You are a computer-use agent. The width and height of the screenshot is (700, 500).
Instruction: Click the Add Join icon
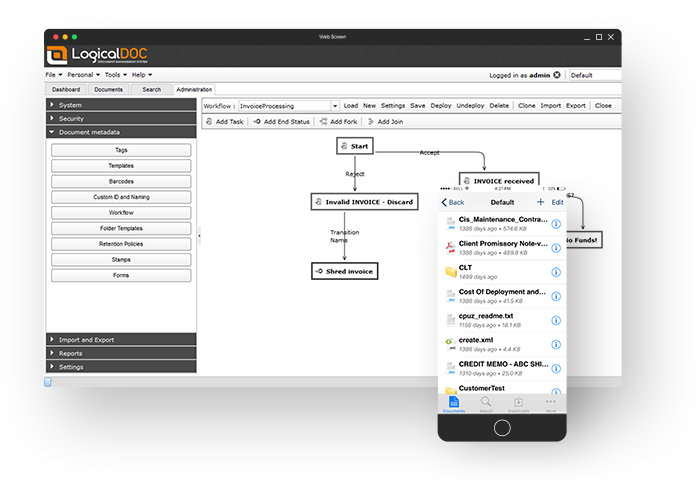(x=371, y=121)
